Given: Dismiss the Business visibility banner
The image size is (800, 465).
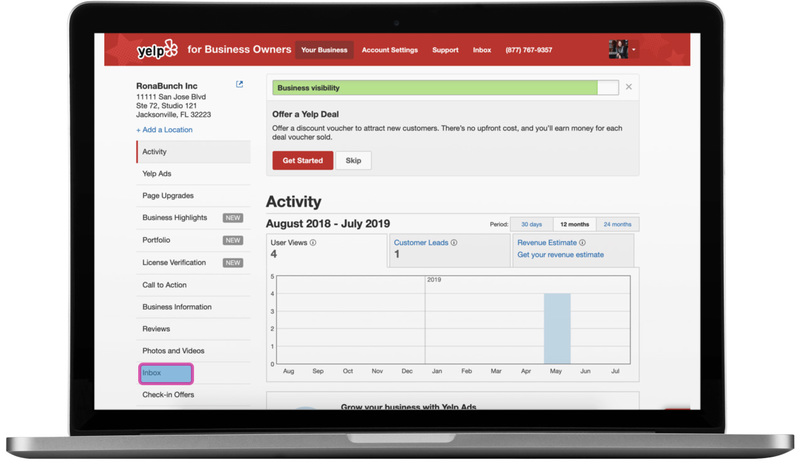Looking at the screenshot, I should 629,87.
